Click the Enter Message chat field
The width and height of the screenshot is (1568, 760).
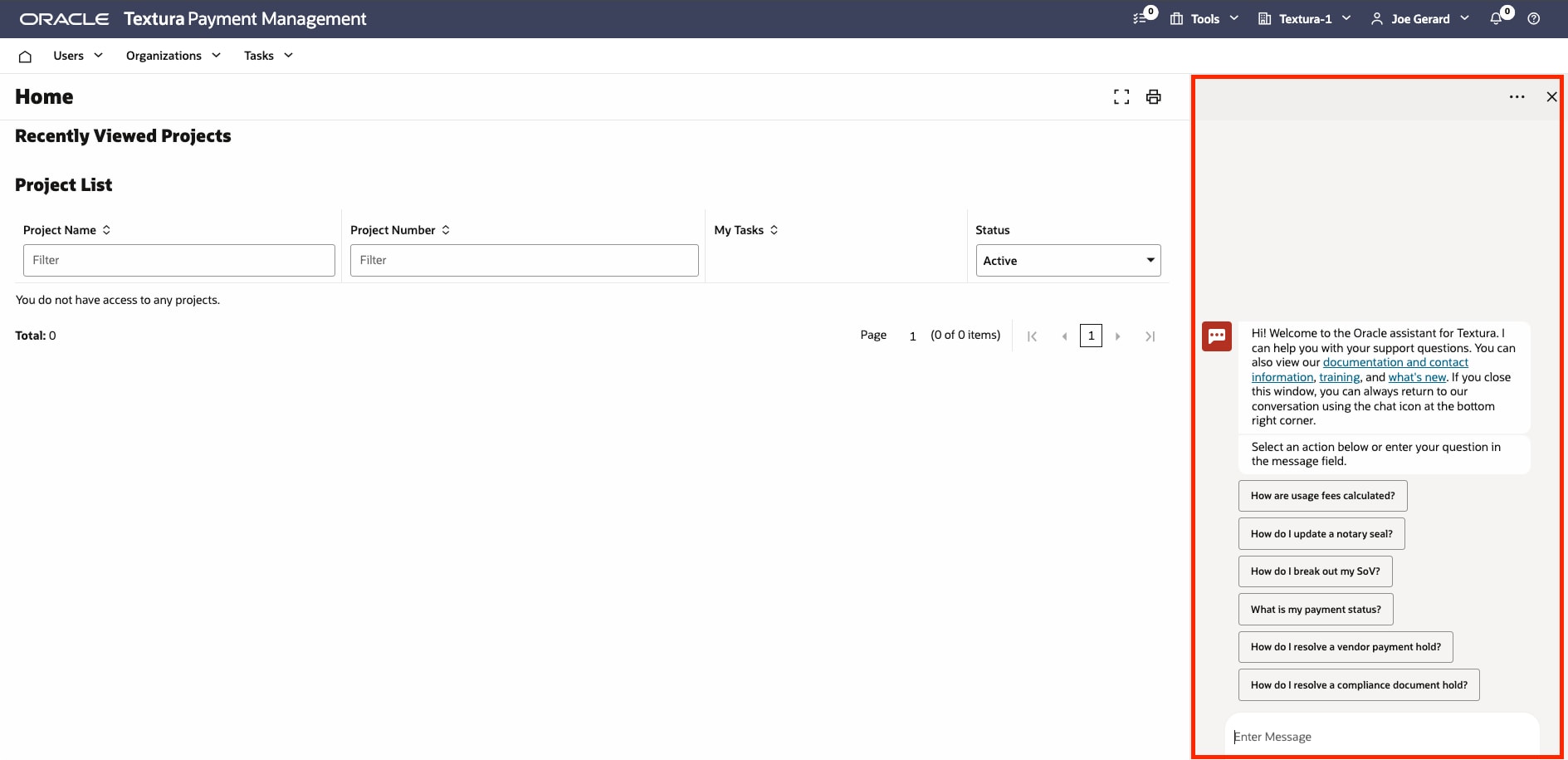pos(1382,737)
